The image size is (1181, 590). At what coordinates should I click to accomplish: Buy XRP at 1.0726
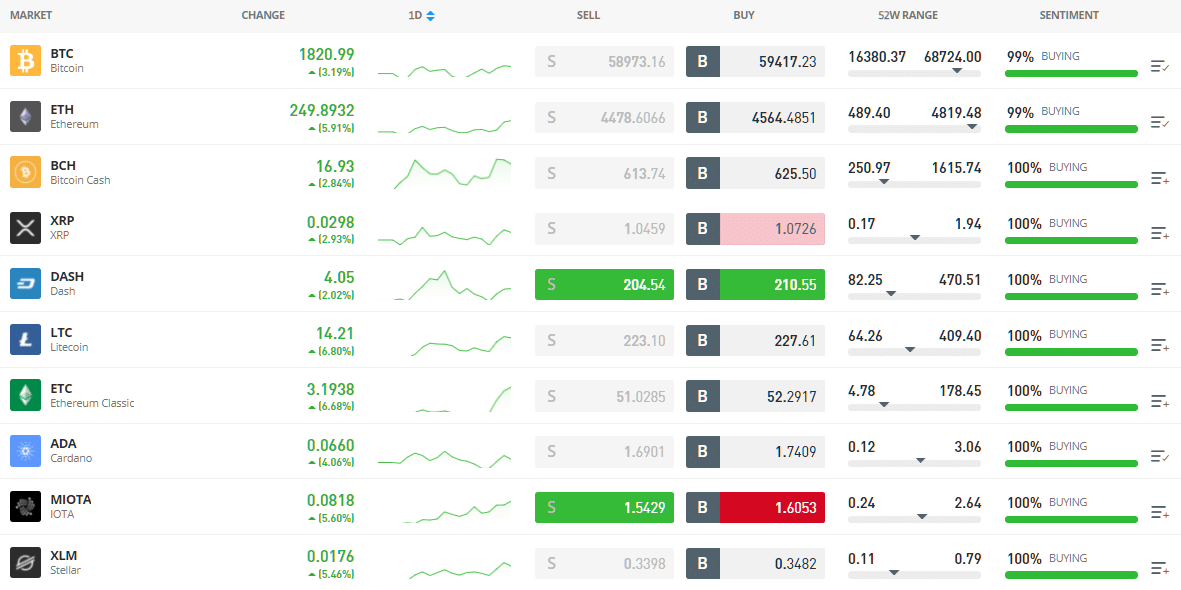[x=755, y=229]
